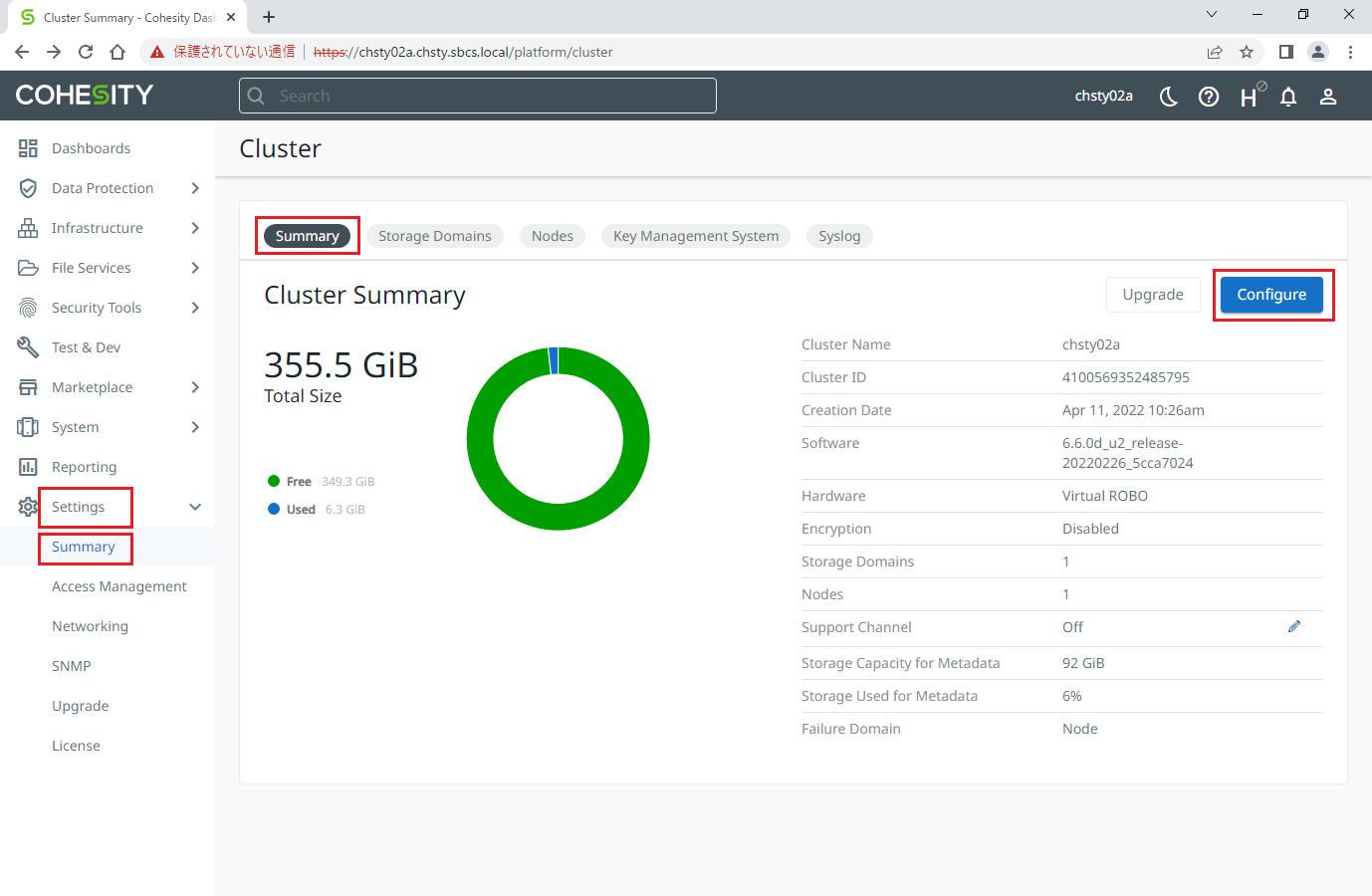Edit Support Channel with pencil icon
Viewport: 1372px width, 896px height.
[x=1294, y=626]
